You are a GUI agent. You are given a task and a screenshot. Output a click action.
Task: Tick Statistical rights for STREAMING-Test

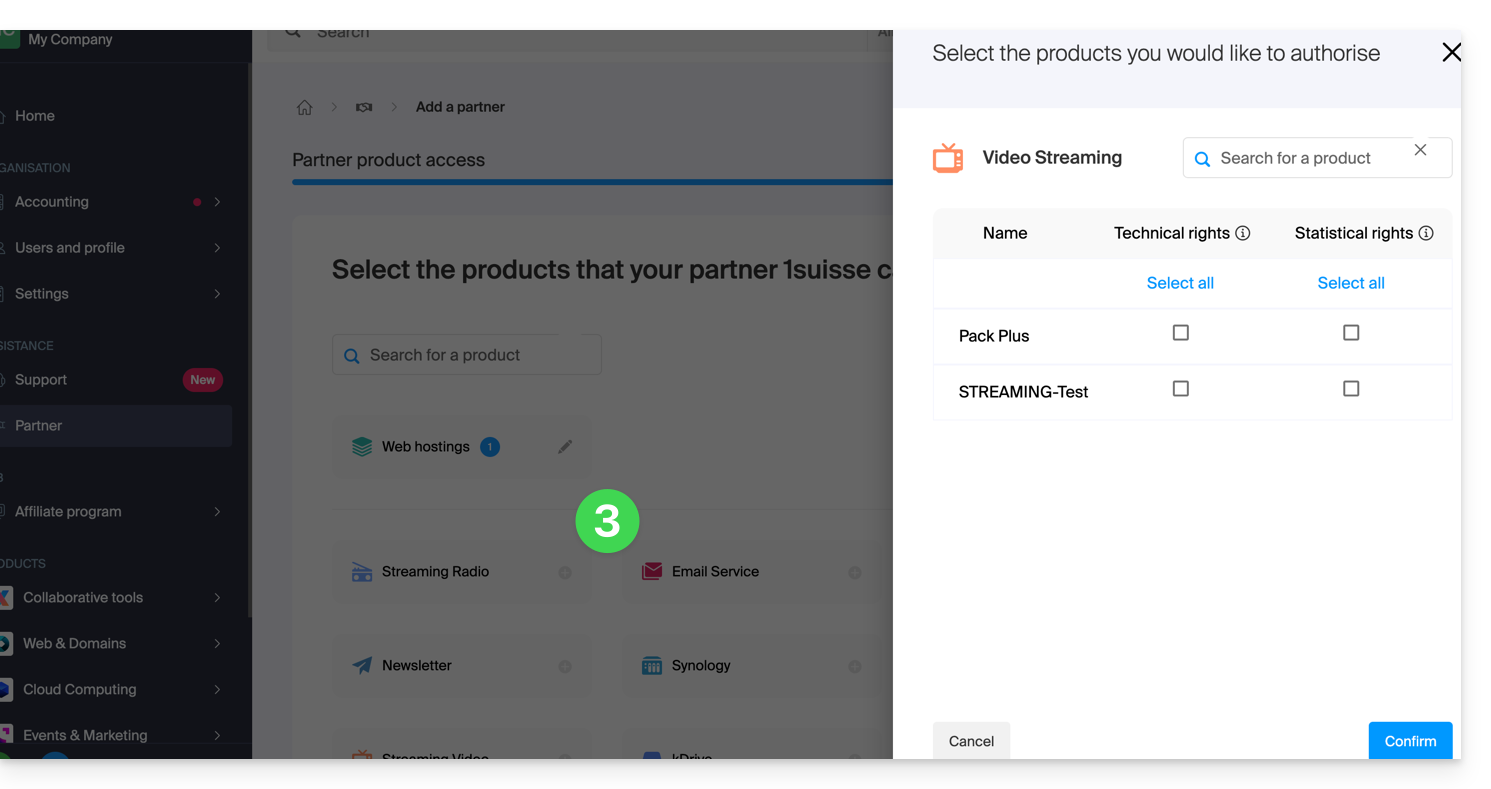[1351, 389]
